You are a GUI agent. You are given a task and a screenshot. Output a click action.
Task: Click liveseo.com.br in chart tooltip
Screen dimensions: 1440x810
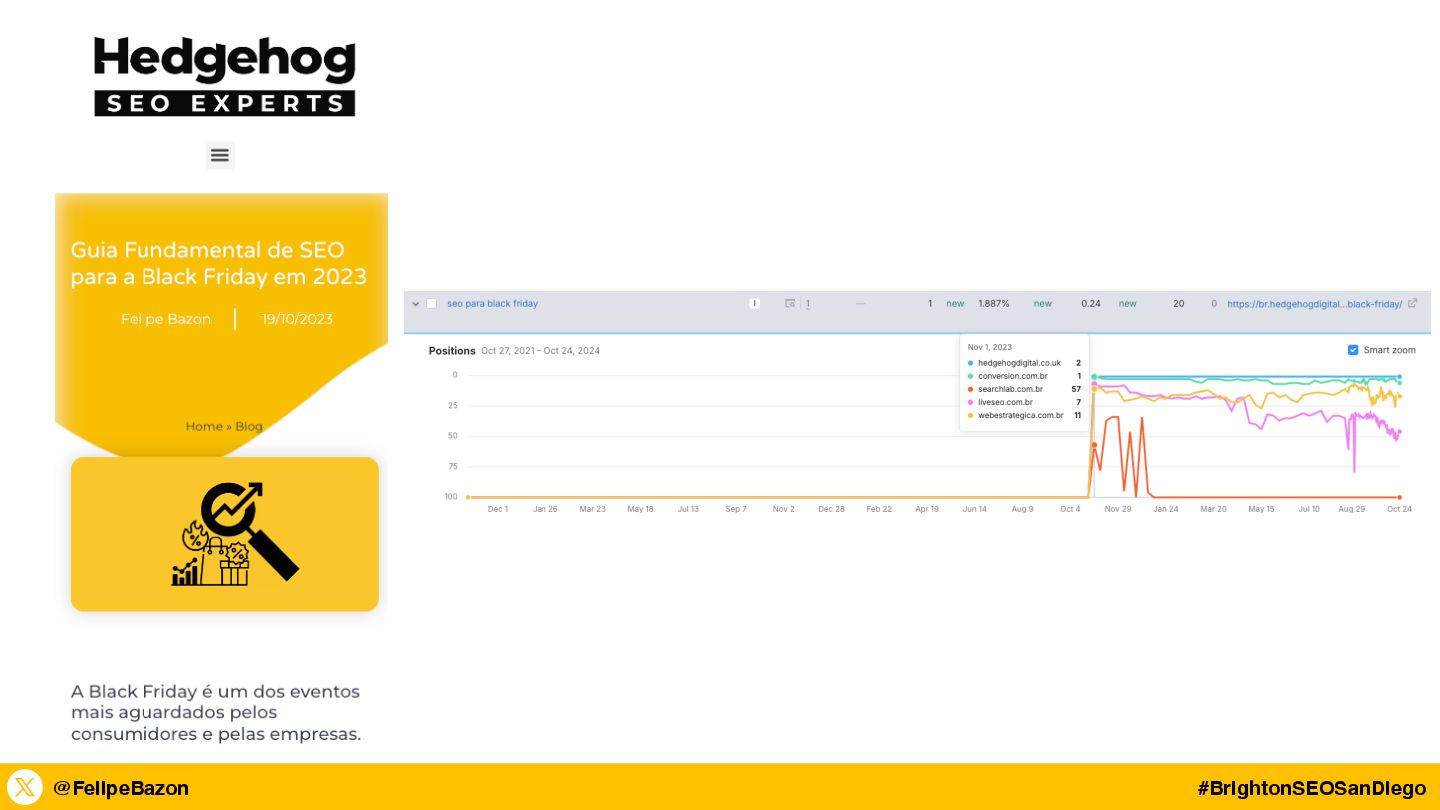(x=1005, y=402)
